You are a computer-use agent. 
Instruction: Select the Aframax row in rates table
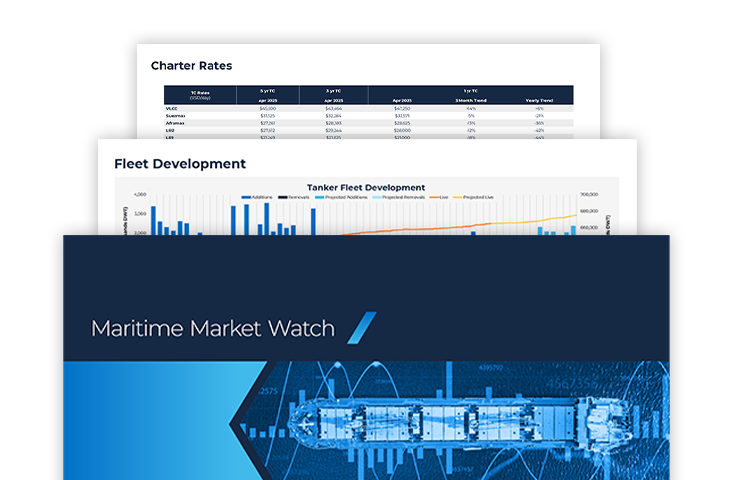click(175, 123)
